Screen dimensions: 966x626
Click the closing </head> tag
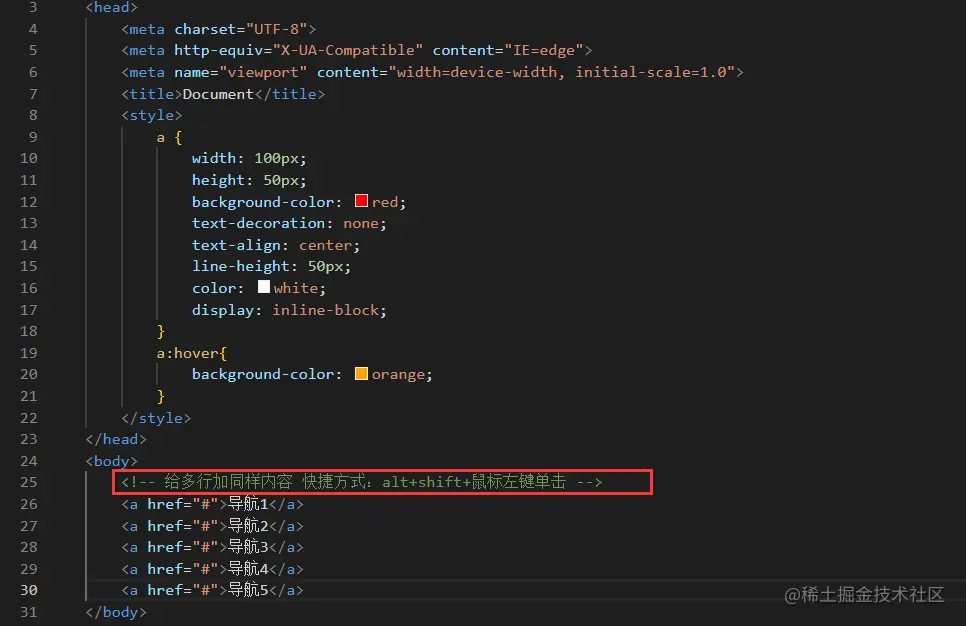pyautogui.click(x=116, y=439)
